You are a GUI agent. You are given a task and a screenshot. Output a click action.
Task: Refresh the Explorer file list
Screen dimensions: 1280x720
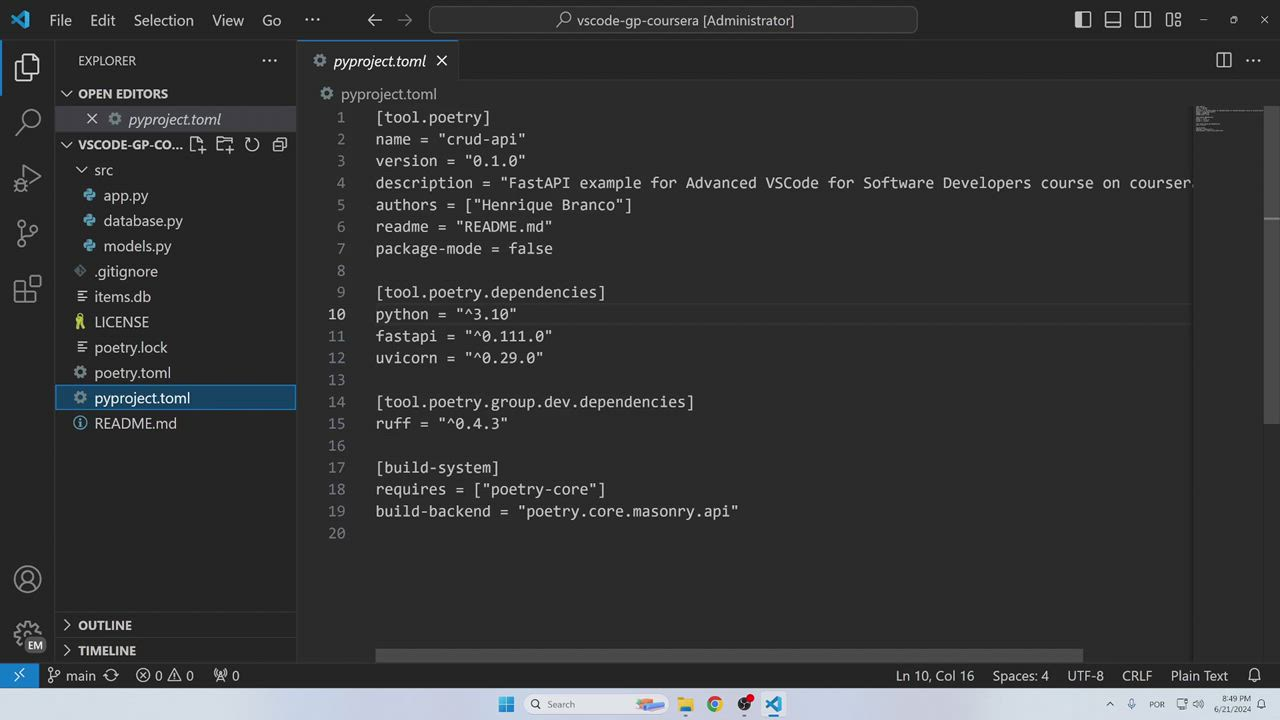point(252,145)
